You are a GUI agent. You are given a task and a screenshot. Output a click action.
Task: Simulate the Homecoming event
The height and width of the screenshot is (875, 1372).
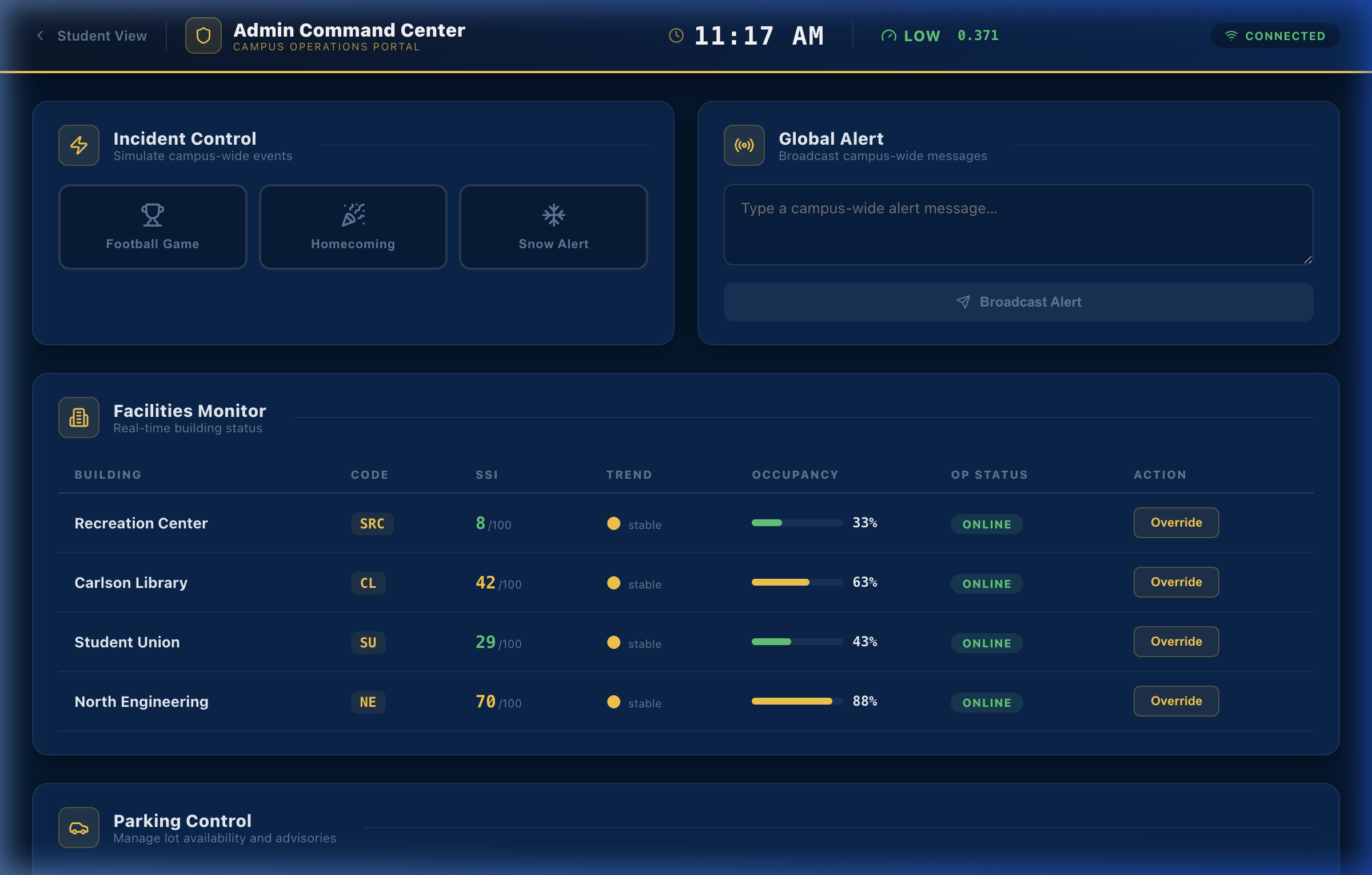(353, 227)
